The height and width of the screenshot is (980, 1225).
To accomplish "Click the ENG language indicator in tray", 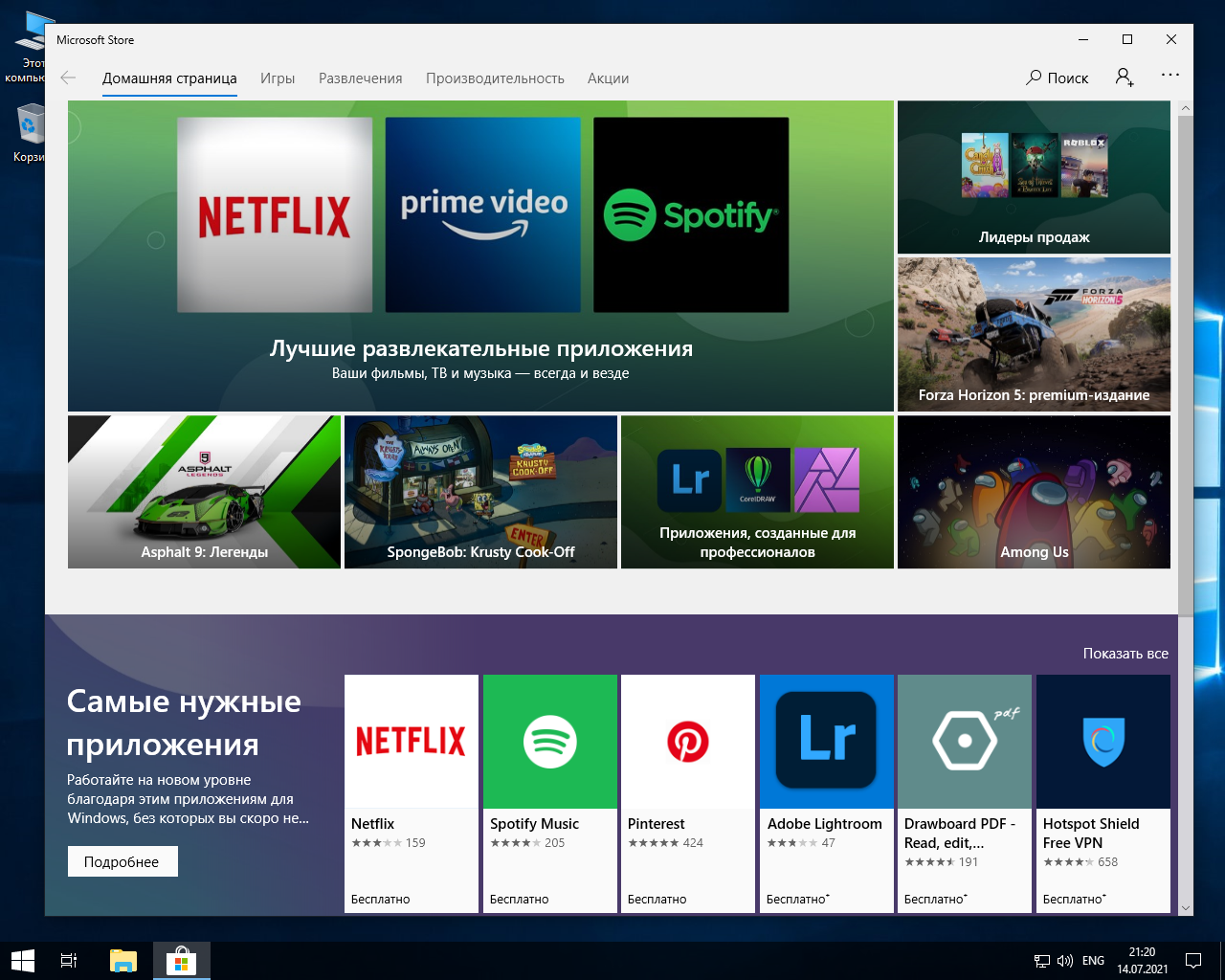I will coord(1093,961).
